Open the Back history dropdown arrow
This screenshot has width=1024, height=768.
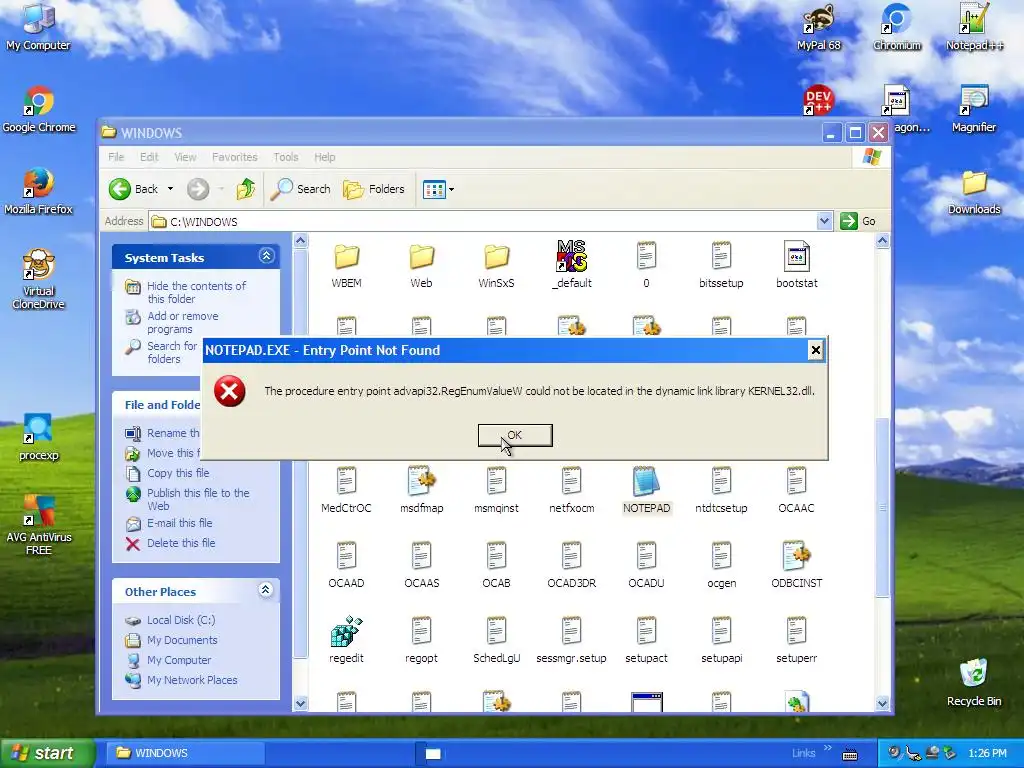(x=170, y=189)
